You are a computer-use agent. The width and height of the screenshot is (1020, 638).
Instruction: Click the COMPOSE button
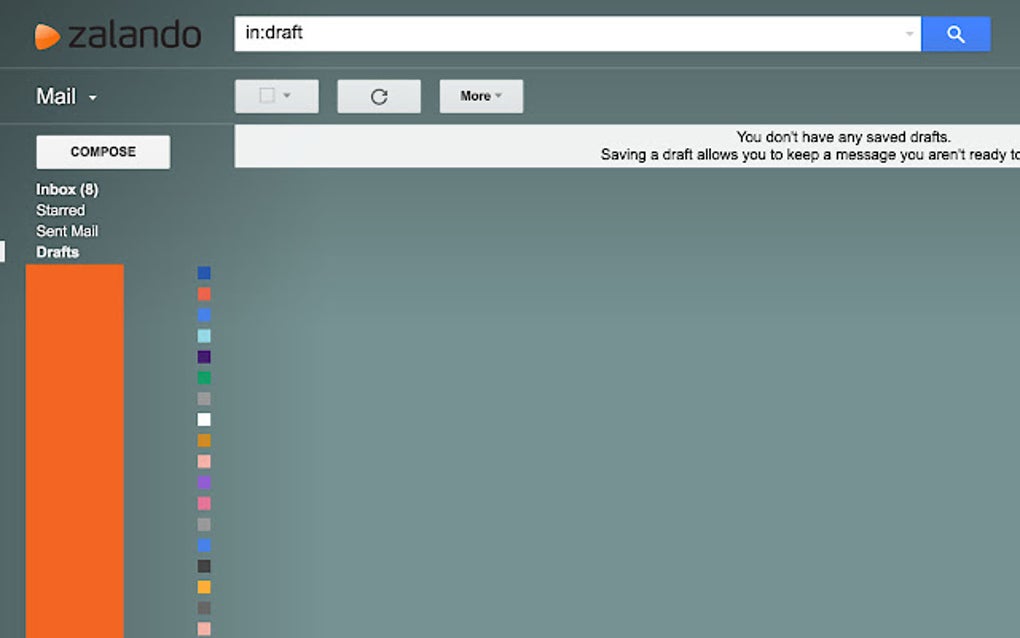(x=103, y=151)
